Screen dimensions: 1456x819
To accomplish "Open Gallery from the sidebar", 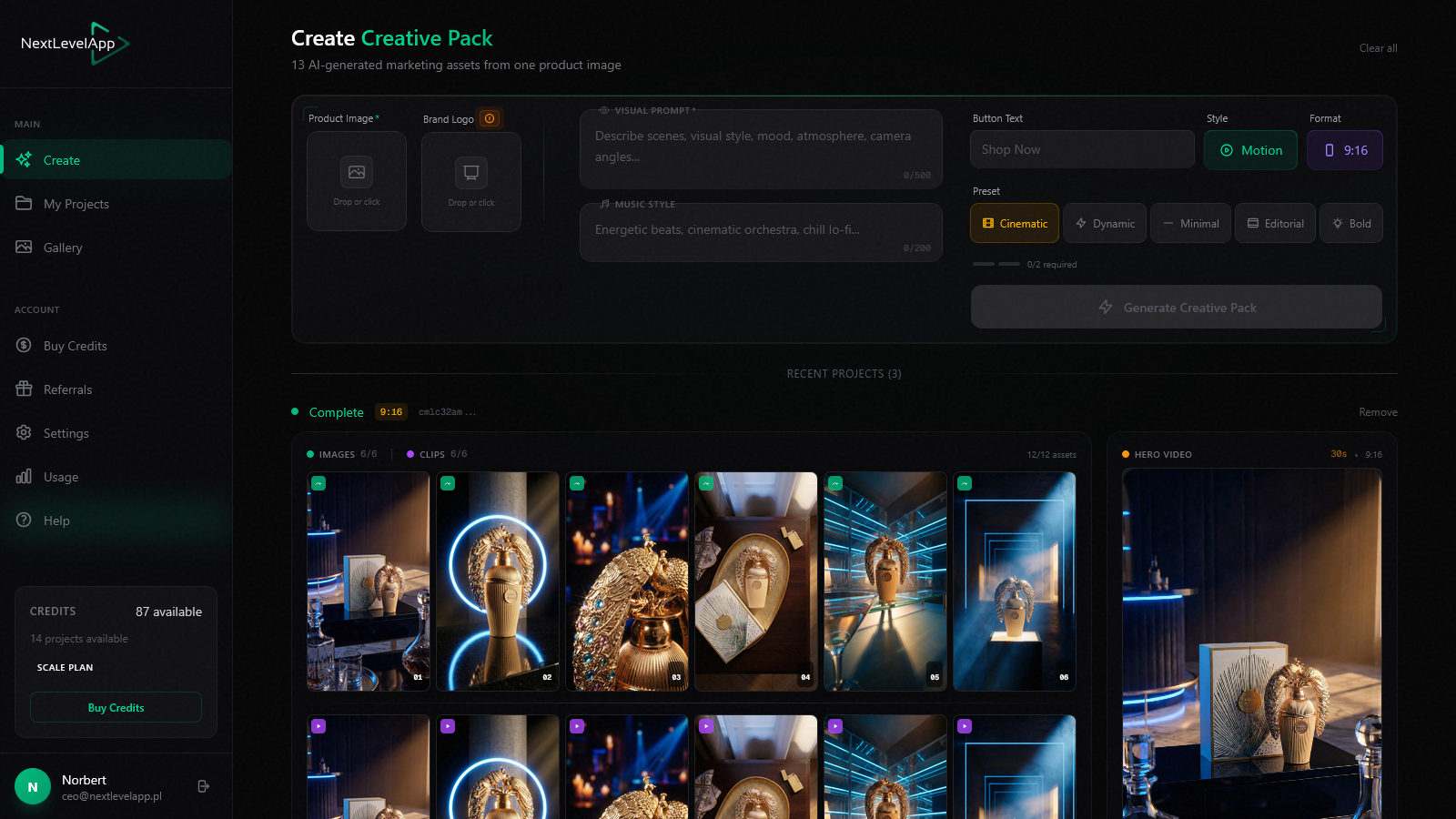I will click(x=62, y=247).
